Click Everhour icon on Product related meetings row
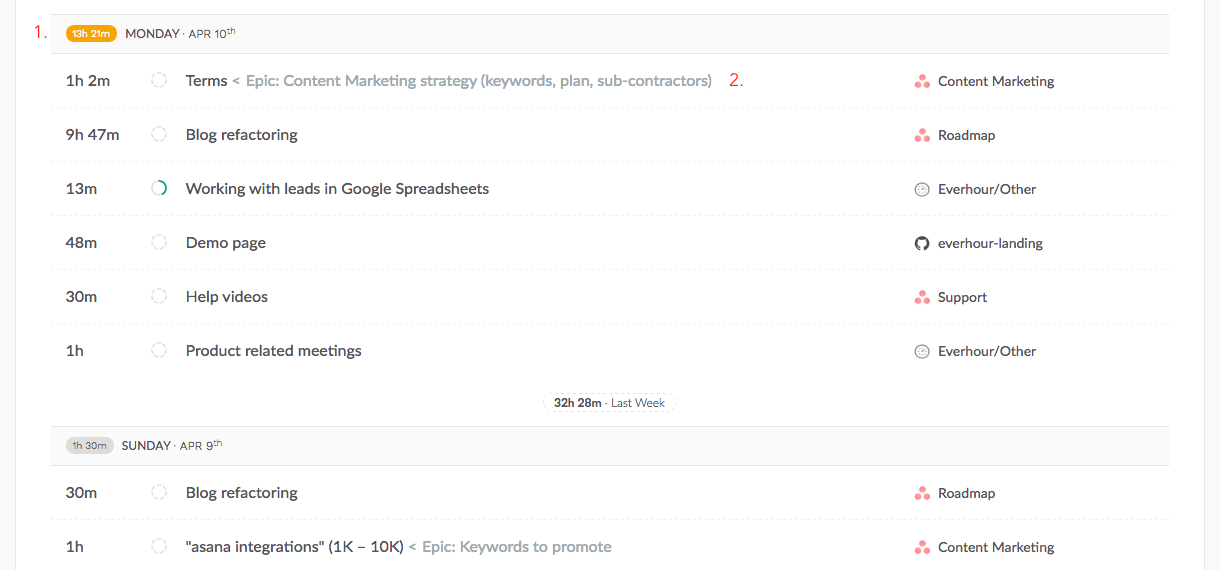Screen dimensions: 1220x570 (x=922, y=351)
